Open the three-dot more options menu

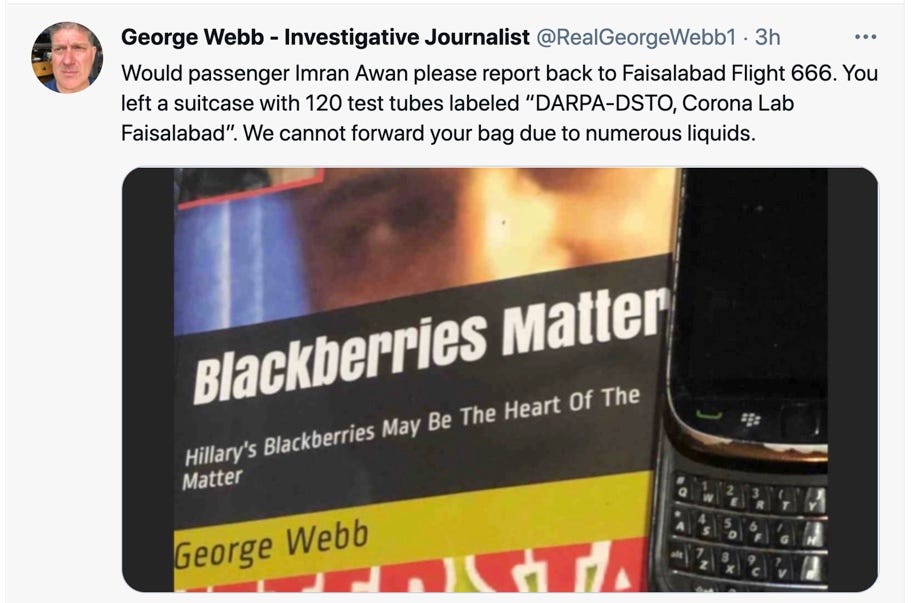(x=865, y=37)
